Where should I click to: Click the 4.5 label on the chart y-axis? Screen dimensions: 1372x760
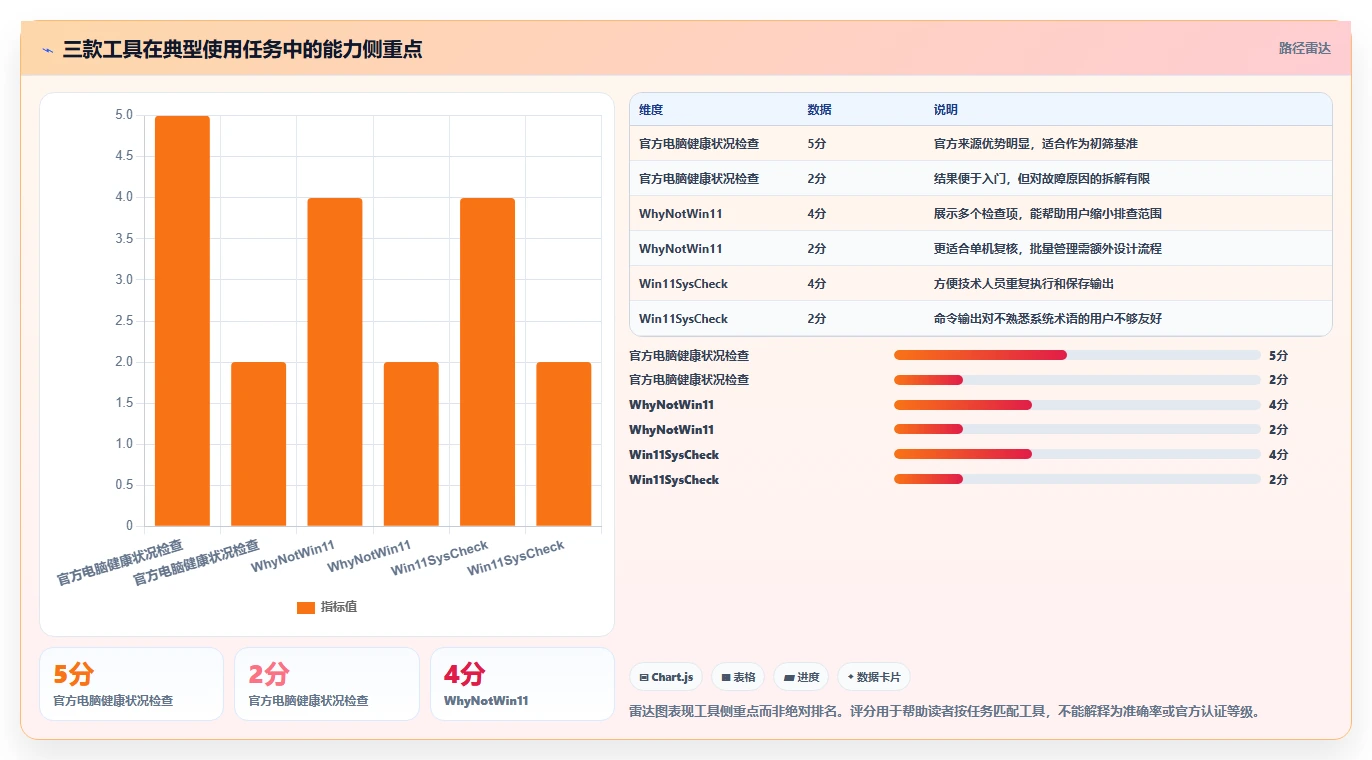(x=124, y=156)
